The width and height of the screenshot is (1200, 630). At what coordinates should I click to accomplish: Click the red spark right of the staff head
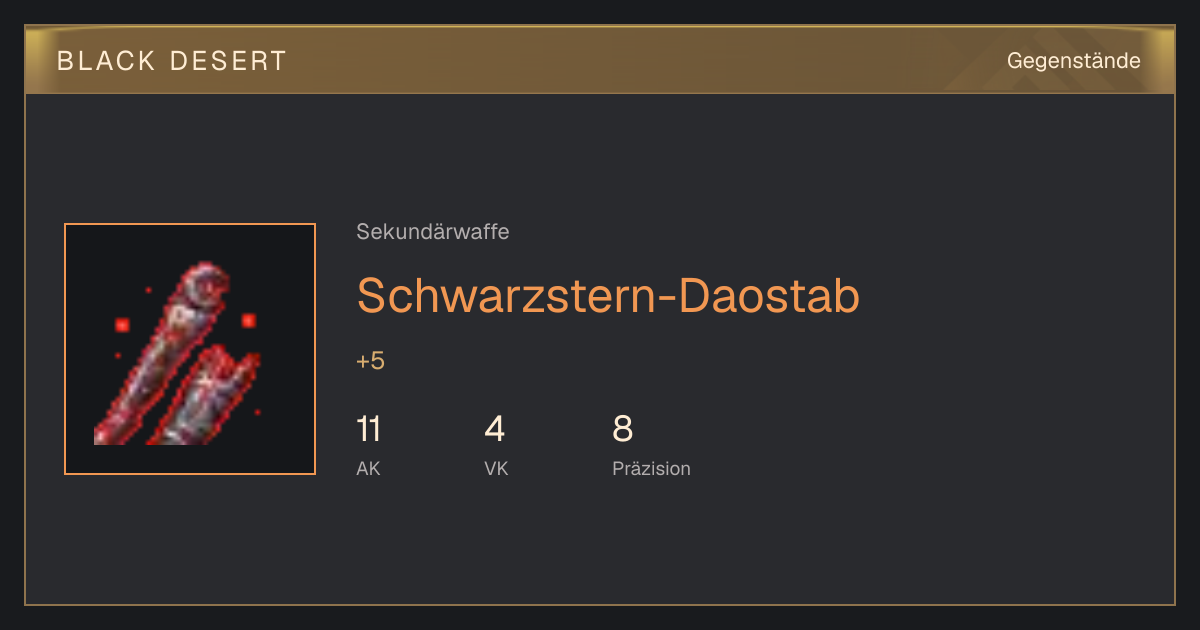pyautogui.click(x=249, y=320)
